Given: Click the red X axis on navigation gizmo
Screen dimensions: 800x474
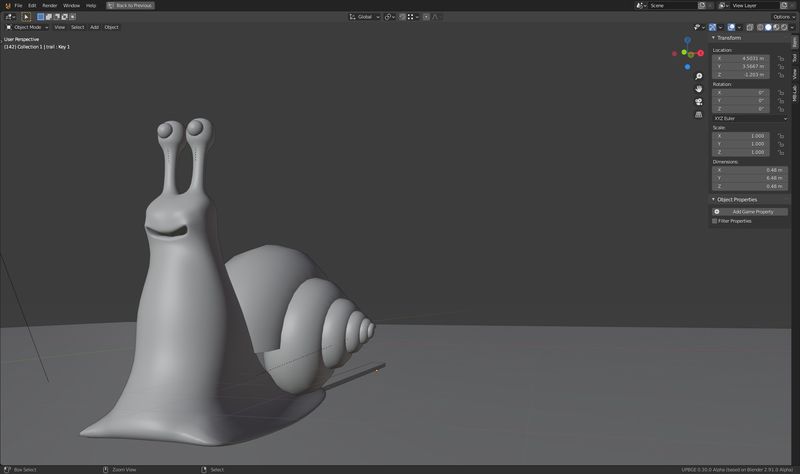Looking at the screenshot, I should click(x=701, y=53).
